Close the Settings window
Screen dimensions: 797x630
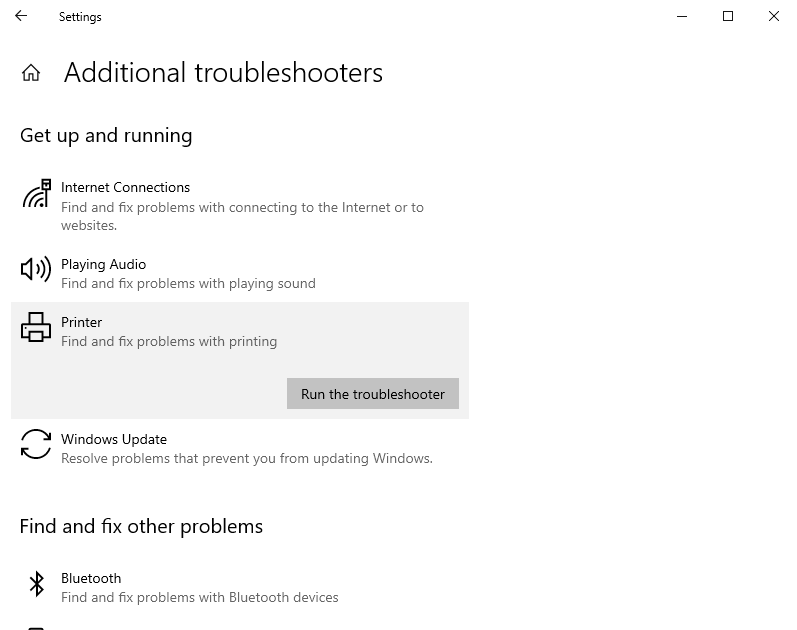tap(773, 16)
